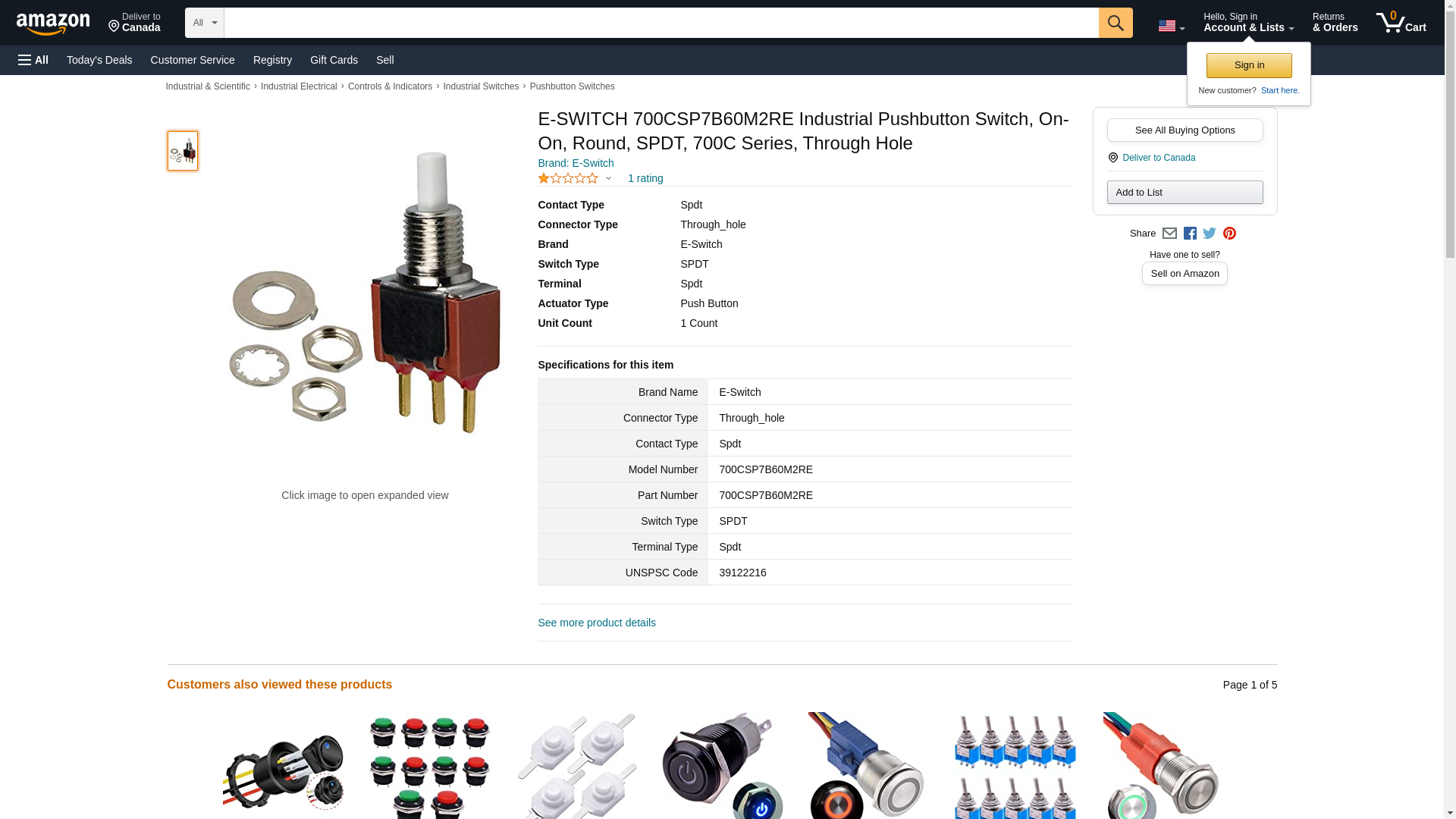This screenshot has width=1456, height=819.
Task: Click the search magnifier button
Action: pyautogui.click(x=1115, y=23)
